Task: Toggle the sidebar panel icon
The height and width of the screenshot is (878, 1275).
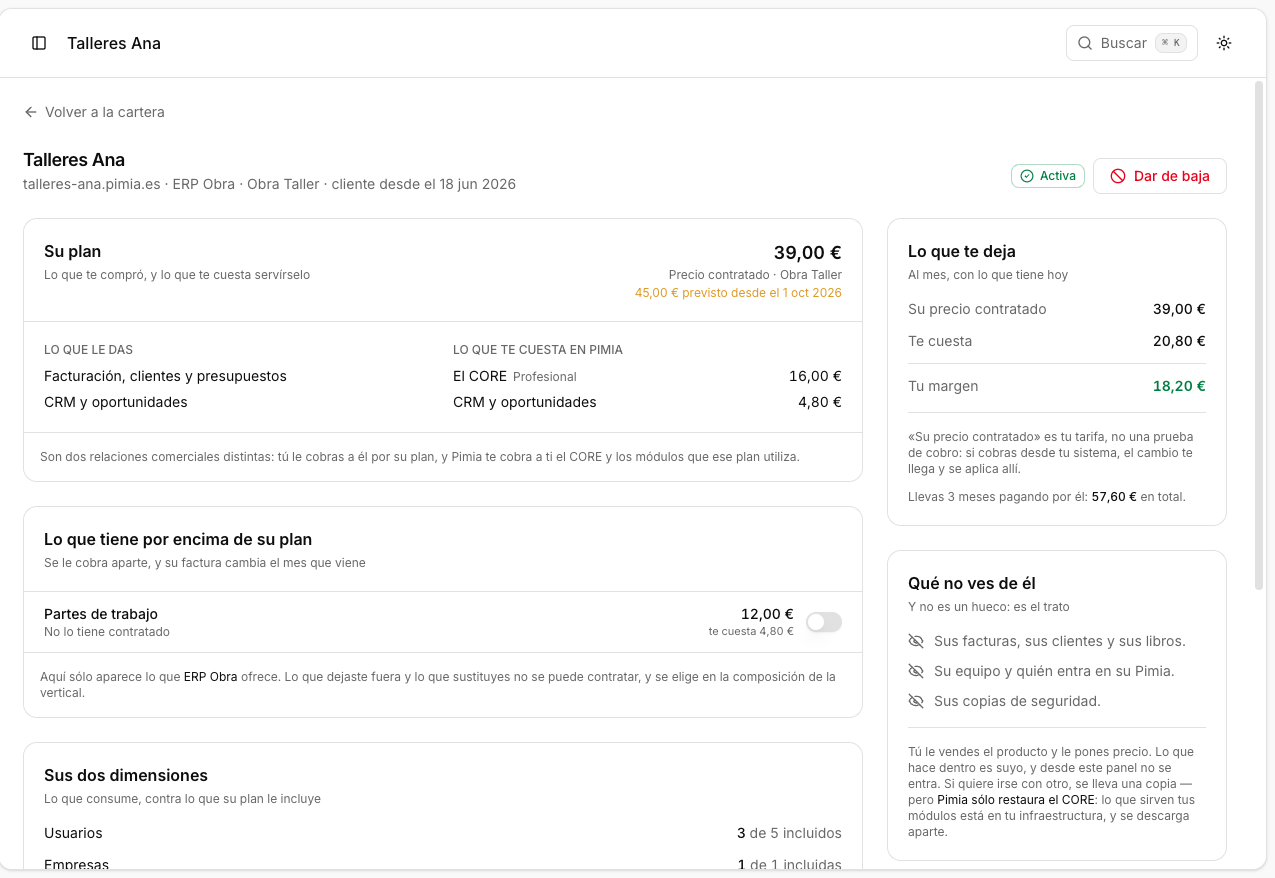Action: 39,43
